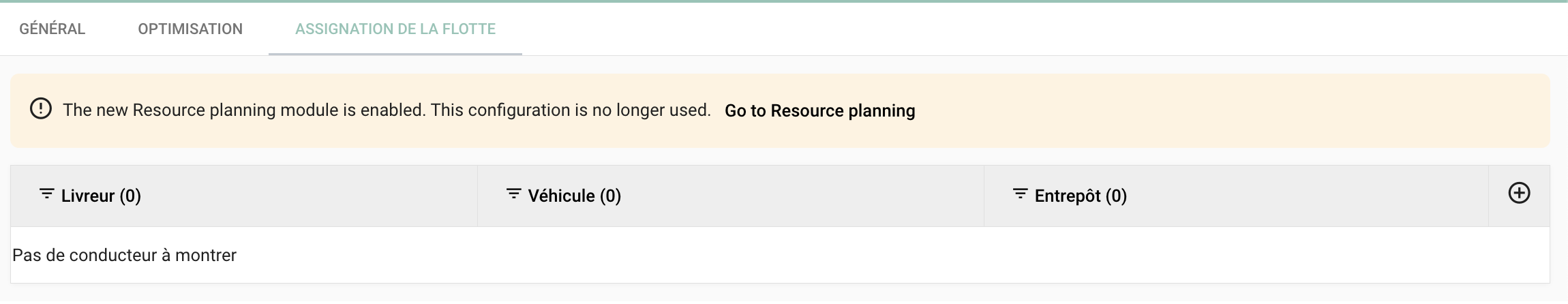Add an assignment with the plus circle icon
The image size is (1568, 304).
pyautogui.click(x=1519, y=194)
